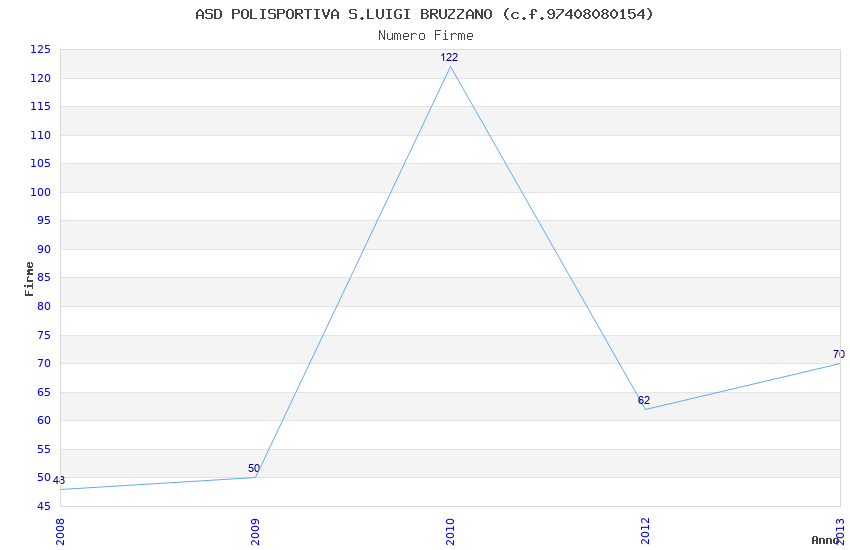This screenshot has height=550, width=850.
Task: Click the y-axis value 65
Action: point(43,392)
